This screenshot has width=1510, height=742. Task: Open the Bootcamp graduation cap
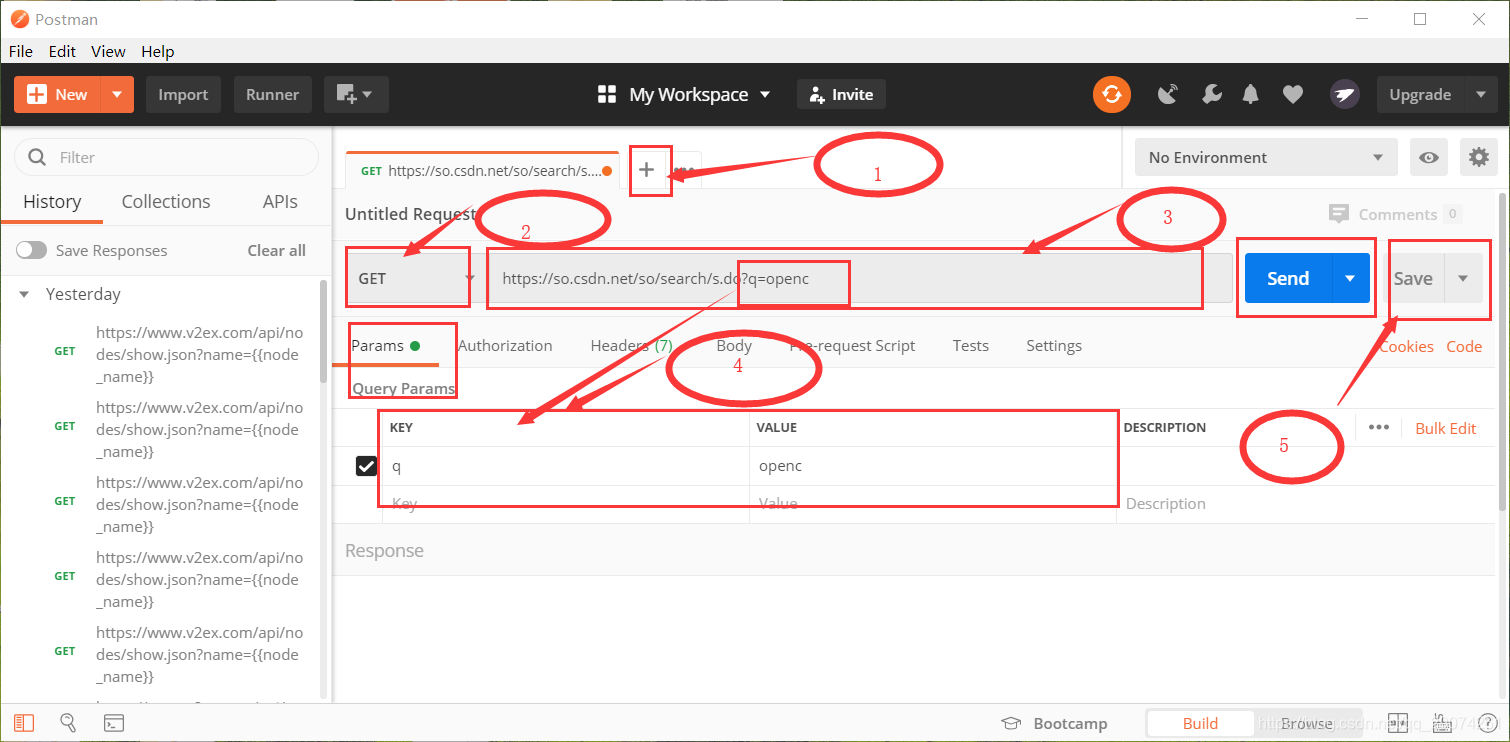[x=1011, y=724]
